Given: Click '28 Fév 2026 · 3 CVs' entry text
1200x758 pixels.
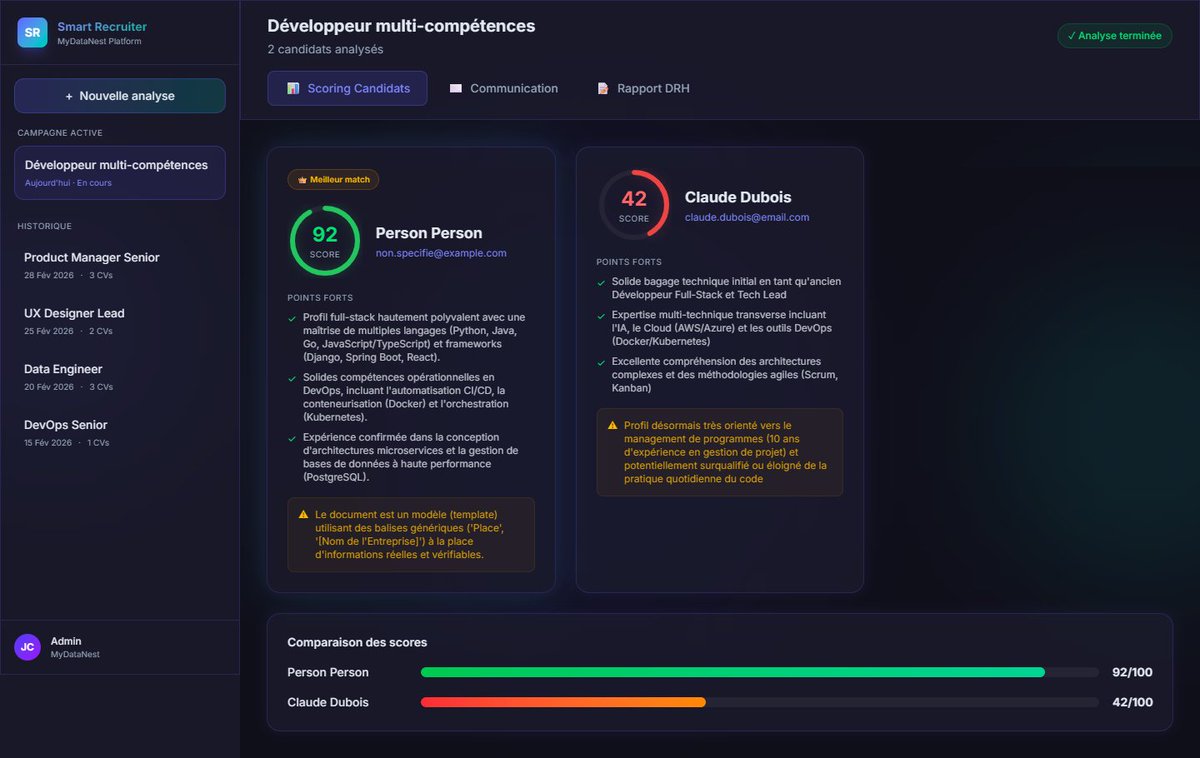Looking at the screenshot, I should 68,275.
